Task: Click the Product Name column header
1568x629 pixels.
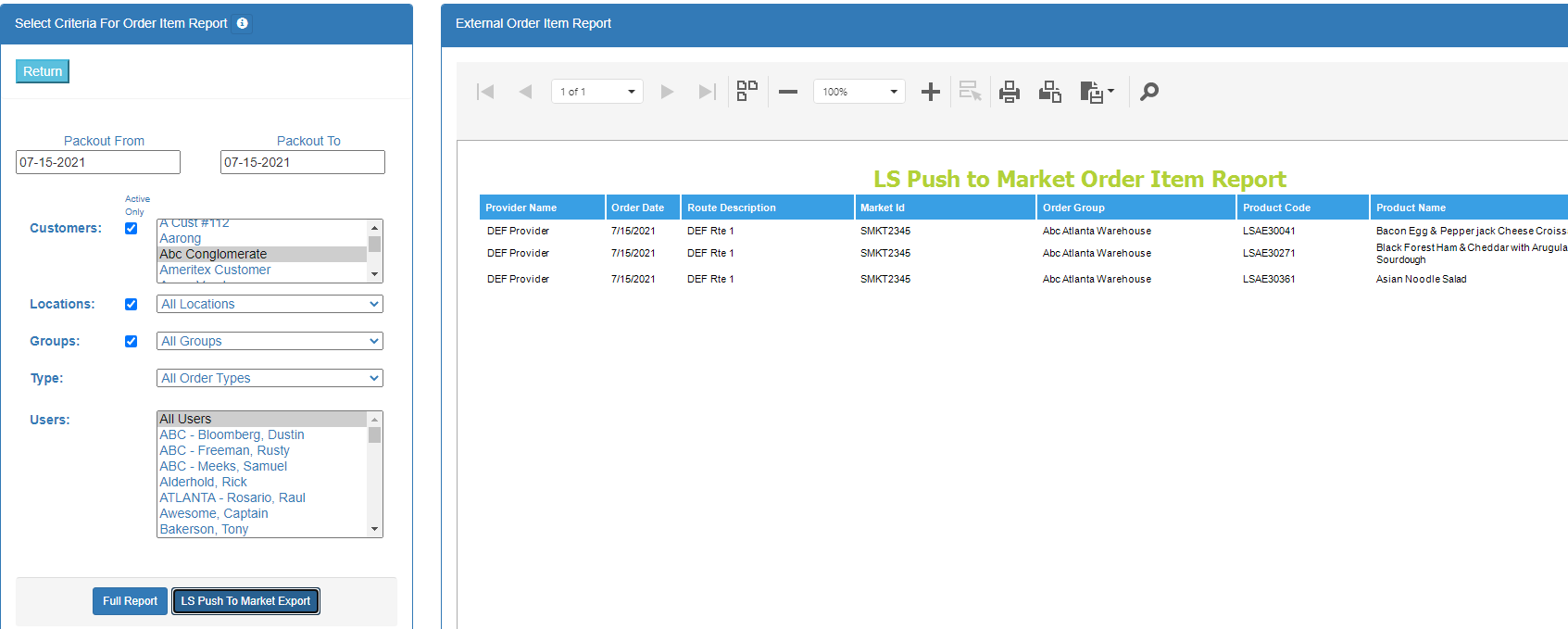Action: pos(1469,208)
